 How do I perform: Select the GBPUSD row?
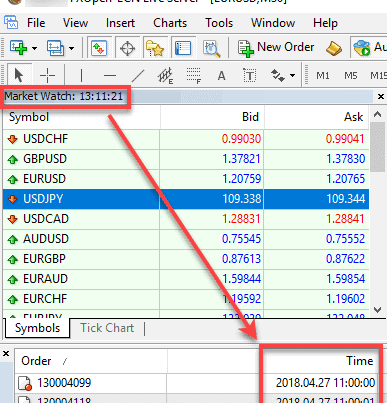click(x=186, y=159)
